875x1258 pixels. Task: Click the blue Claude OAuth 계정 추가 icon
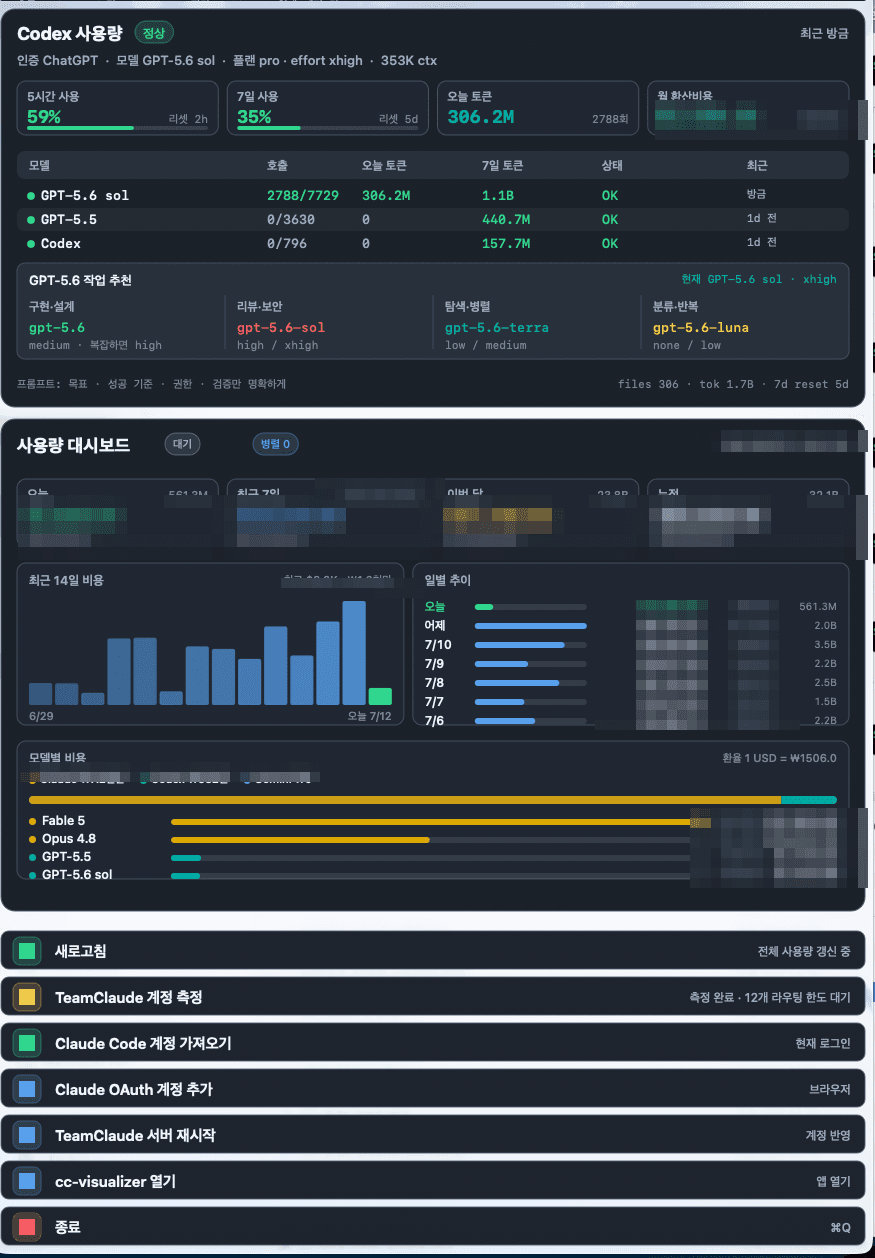[27, 1089]
